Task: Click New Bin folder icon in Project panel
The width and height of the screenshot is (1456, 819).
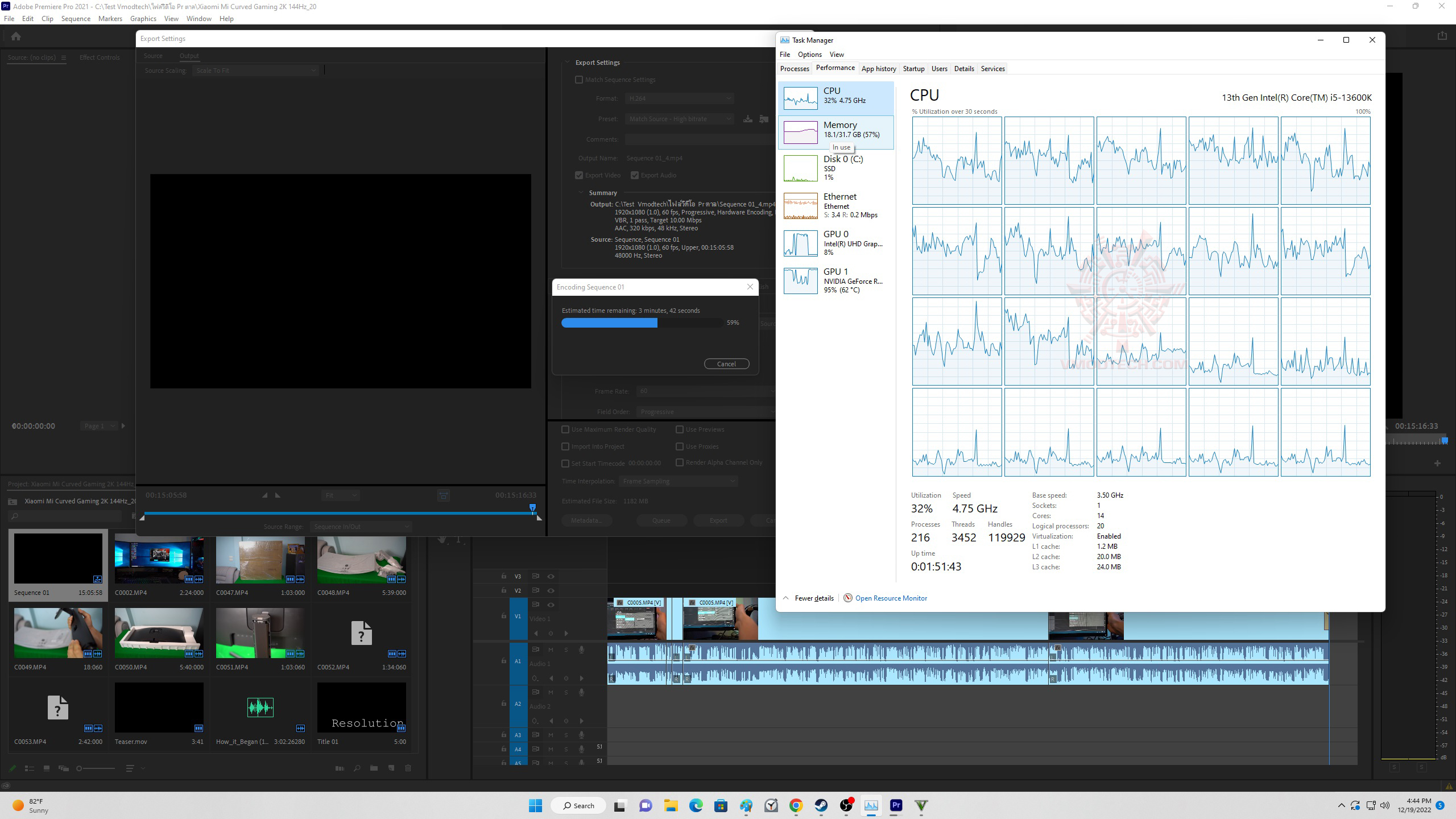Action: point(374,768)
